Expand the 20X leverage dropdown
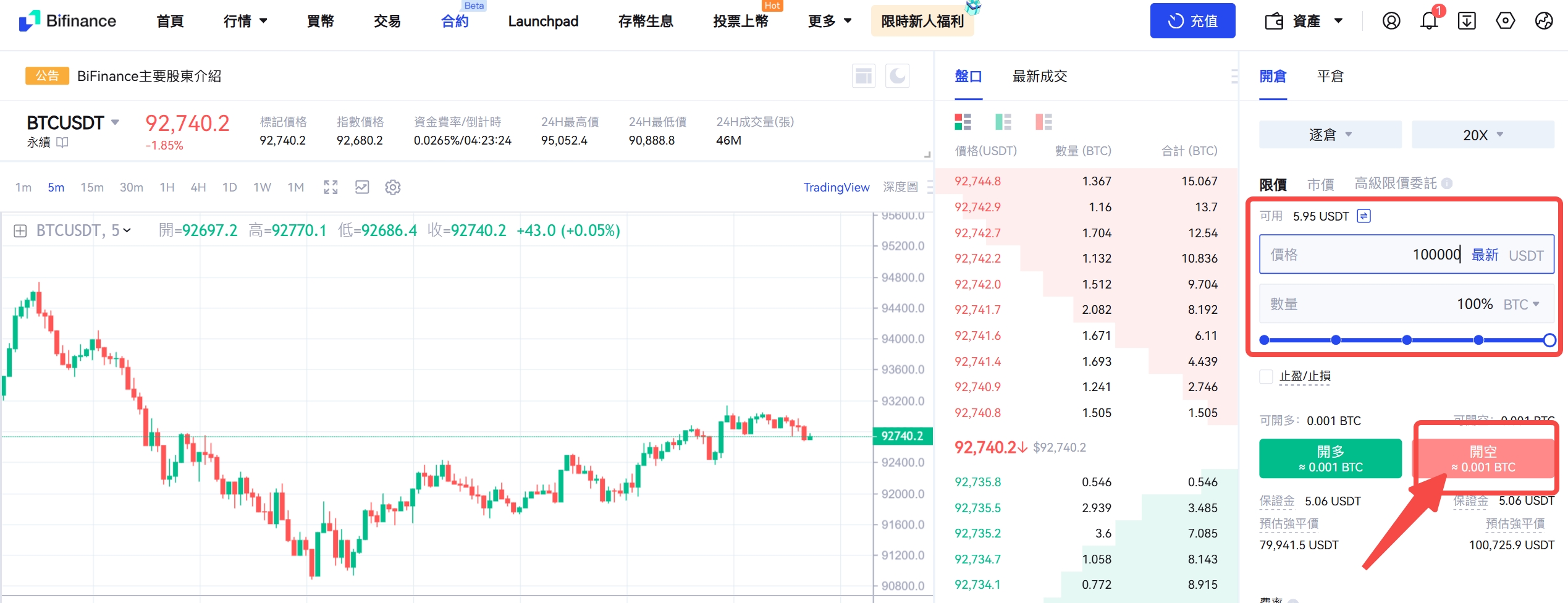1568x603 pixels. 1482,135
